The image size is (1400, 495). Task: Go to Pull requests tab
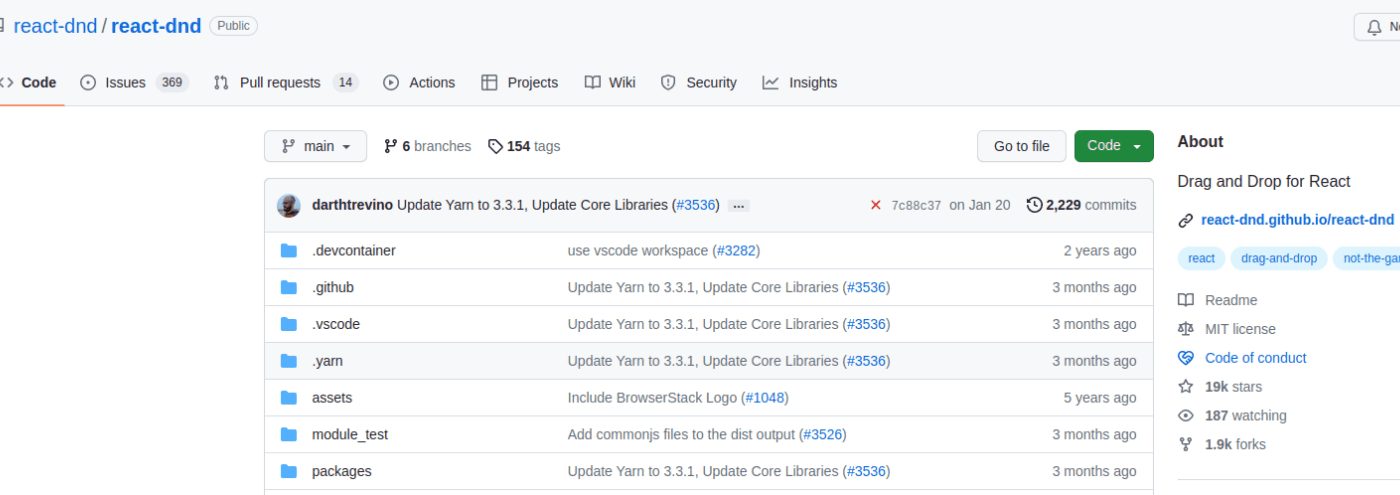coord(286,83)
